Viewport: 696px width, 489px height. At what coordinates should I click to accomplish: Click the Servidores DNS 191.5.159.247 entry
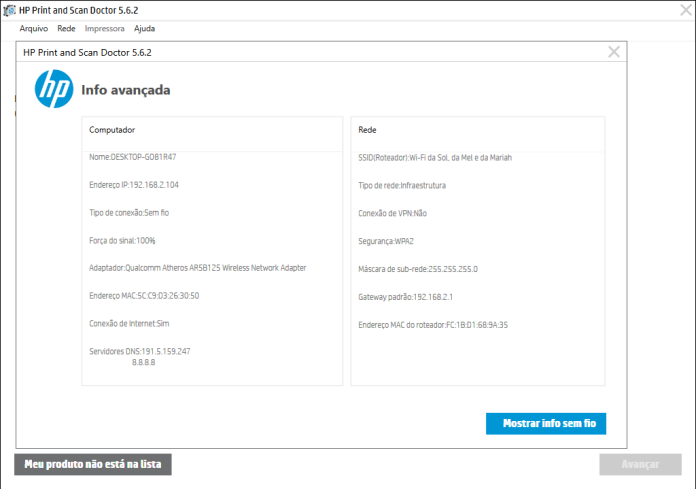click(x=140, y=351)
